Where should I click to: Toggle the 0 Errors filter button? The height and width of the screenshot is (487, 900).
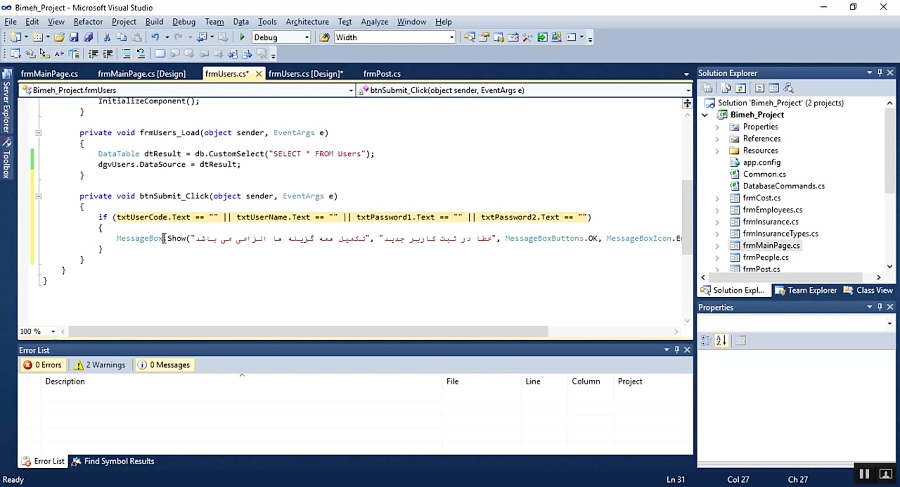[43, 365]
